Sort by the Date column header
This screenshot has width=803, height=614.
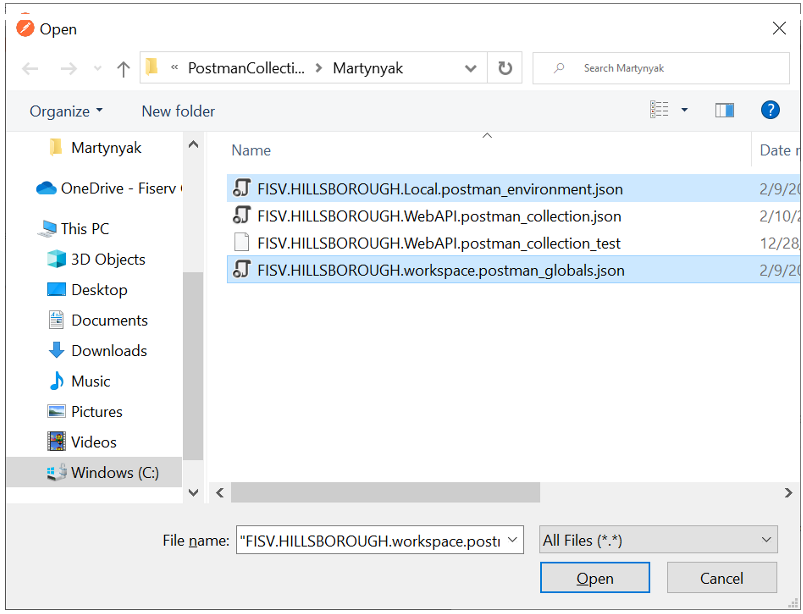tap(777, 150)
